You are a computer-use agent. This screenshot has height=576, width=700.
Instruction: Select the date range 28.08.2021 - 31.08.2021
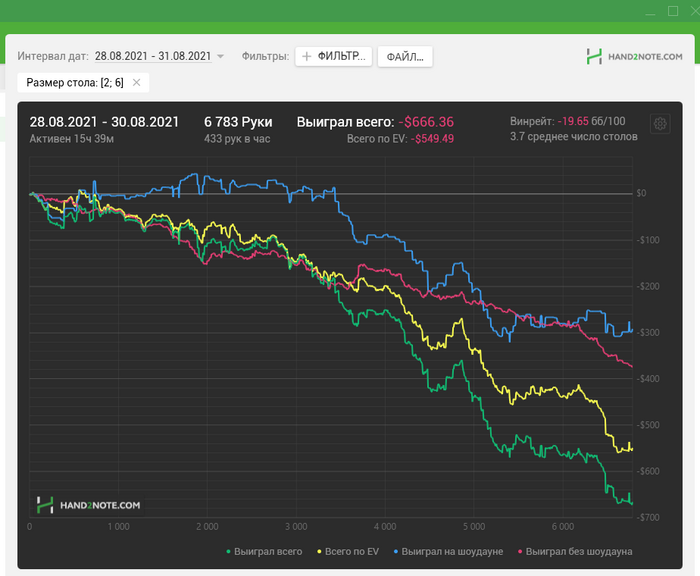coord(153,56)
